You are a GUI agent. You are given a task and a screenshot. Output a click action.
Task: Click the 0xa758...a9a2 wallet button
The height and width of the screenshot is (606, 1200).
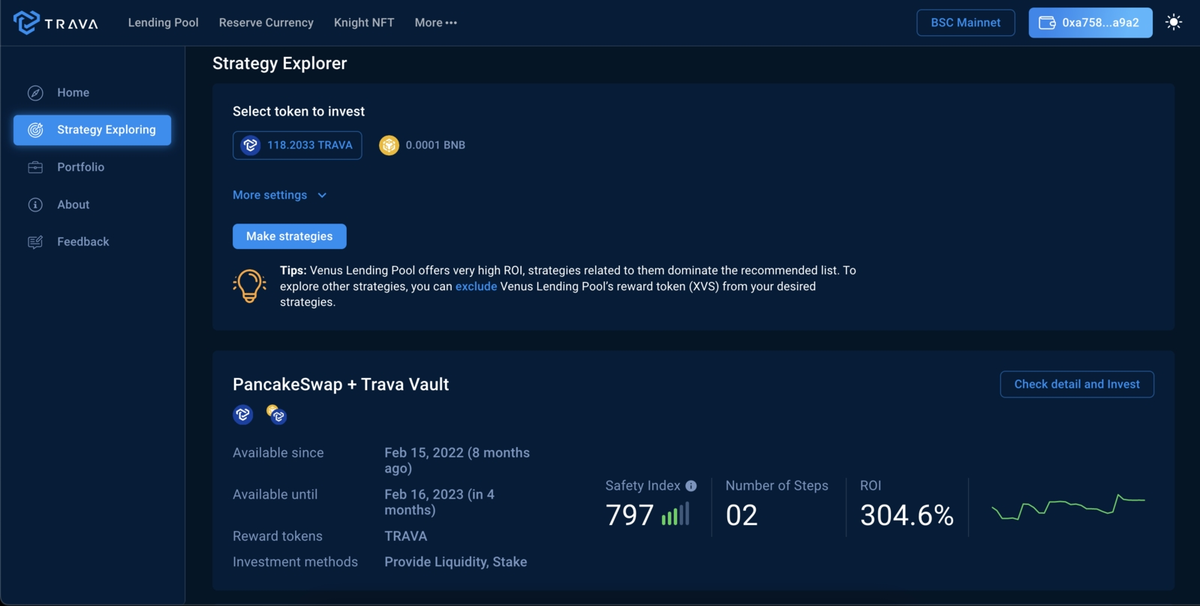tap(1090, 23)
